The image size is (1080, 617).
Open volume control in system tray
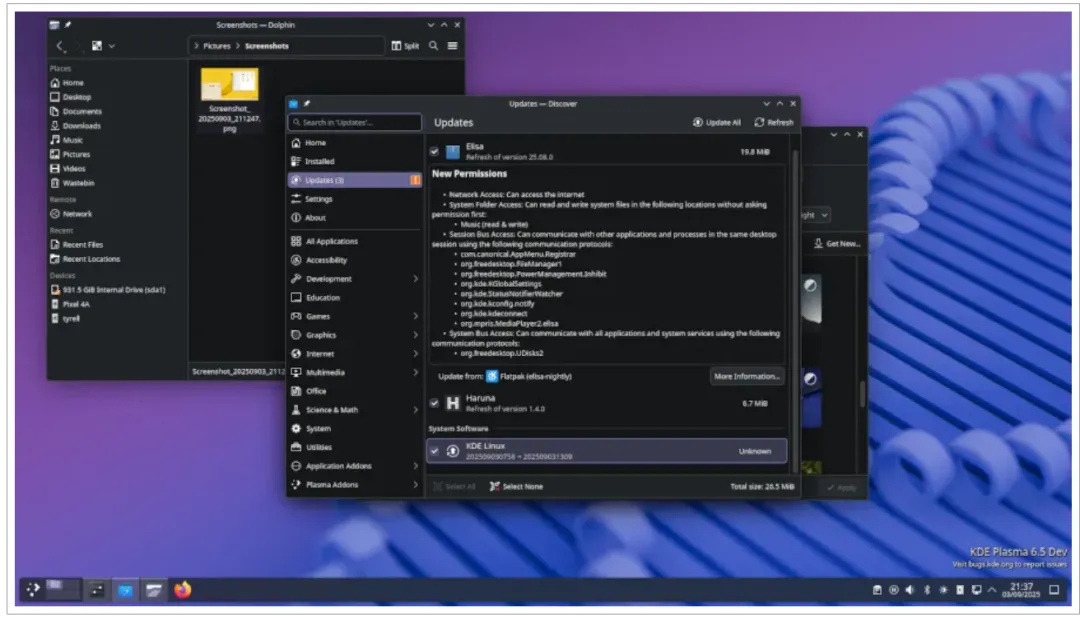(x=910, y=589)
